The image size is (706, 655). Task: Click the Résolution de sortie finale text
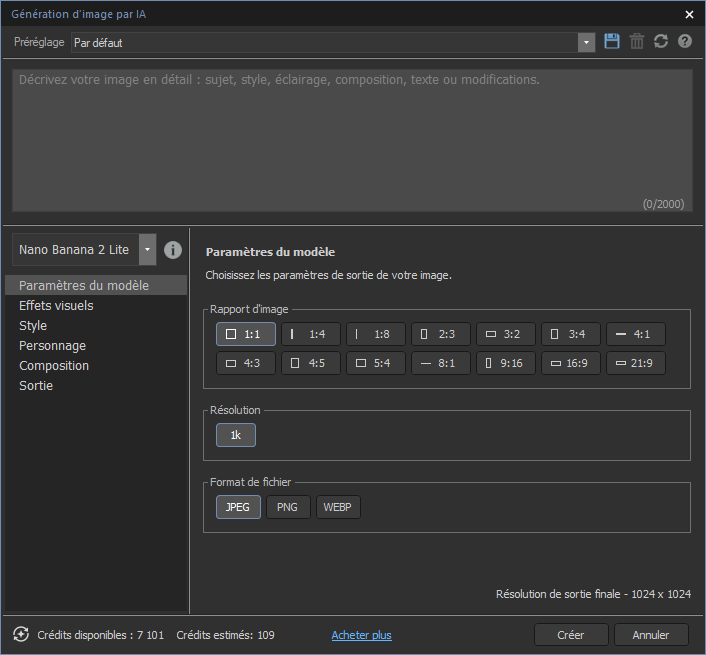(x=593, y=594)
